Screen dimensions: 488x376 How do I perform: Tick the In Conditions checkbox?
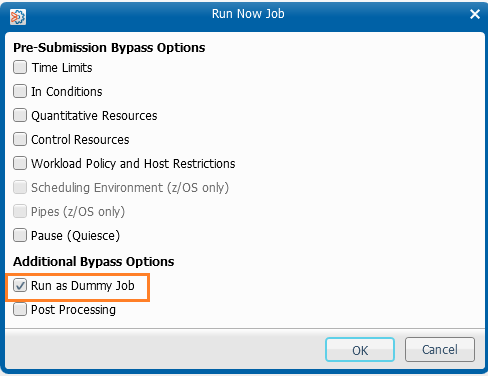click(x=20, y=91)
